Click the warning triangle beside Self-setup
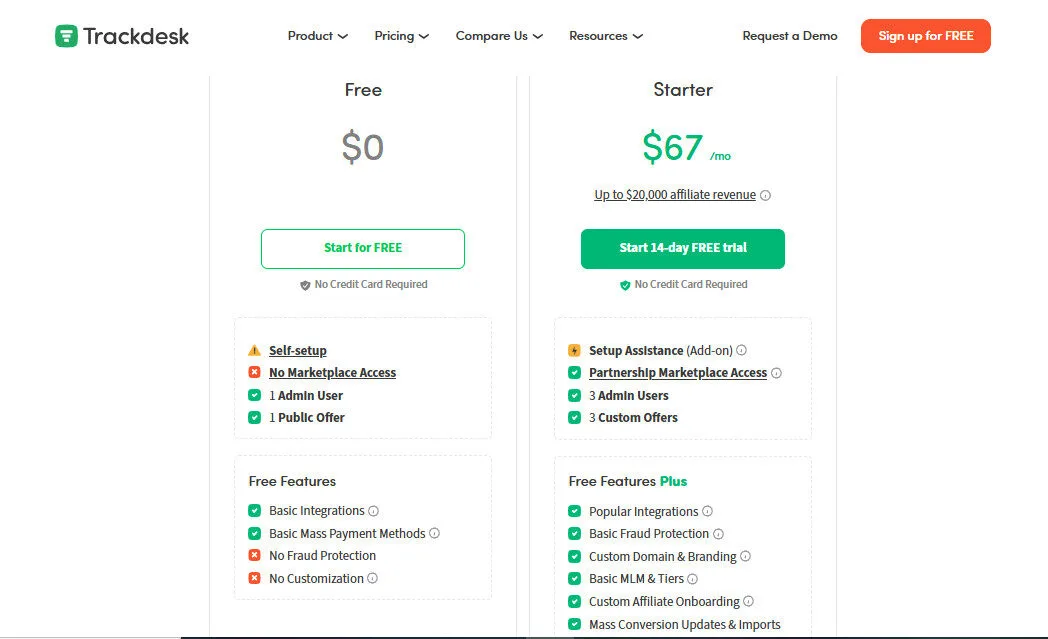This screenshot has height=639, width=1048. [x=255, y=350]
